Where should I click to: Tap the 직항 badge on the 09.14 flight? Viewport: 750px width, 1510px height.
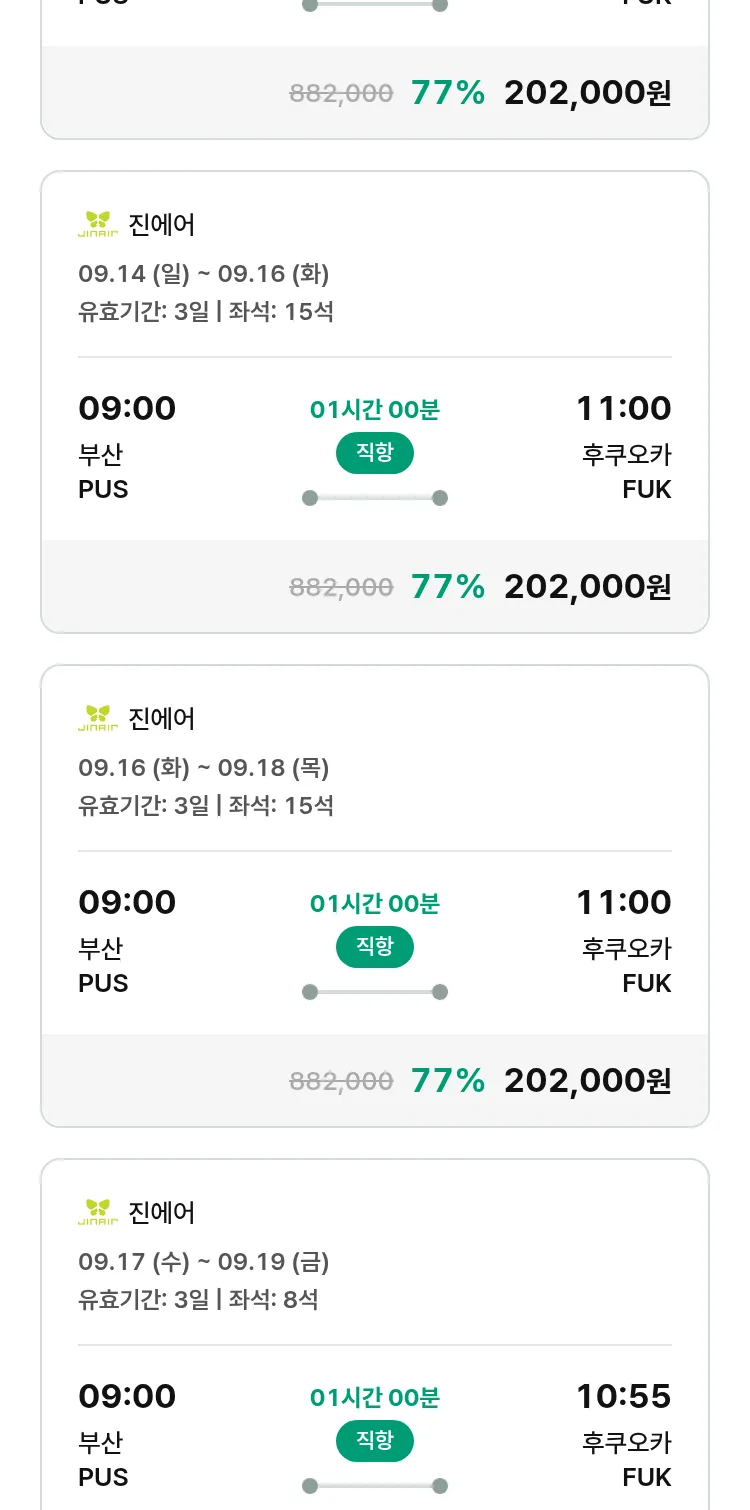(375, 453)
